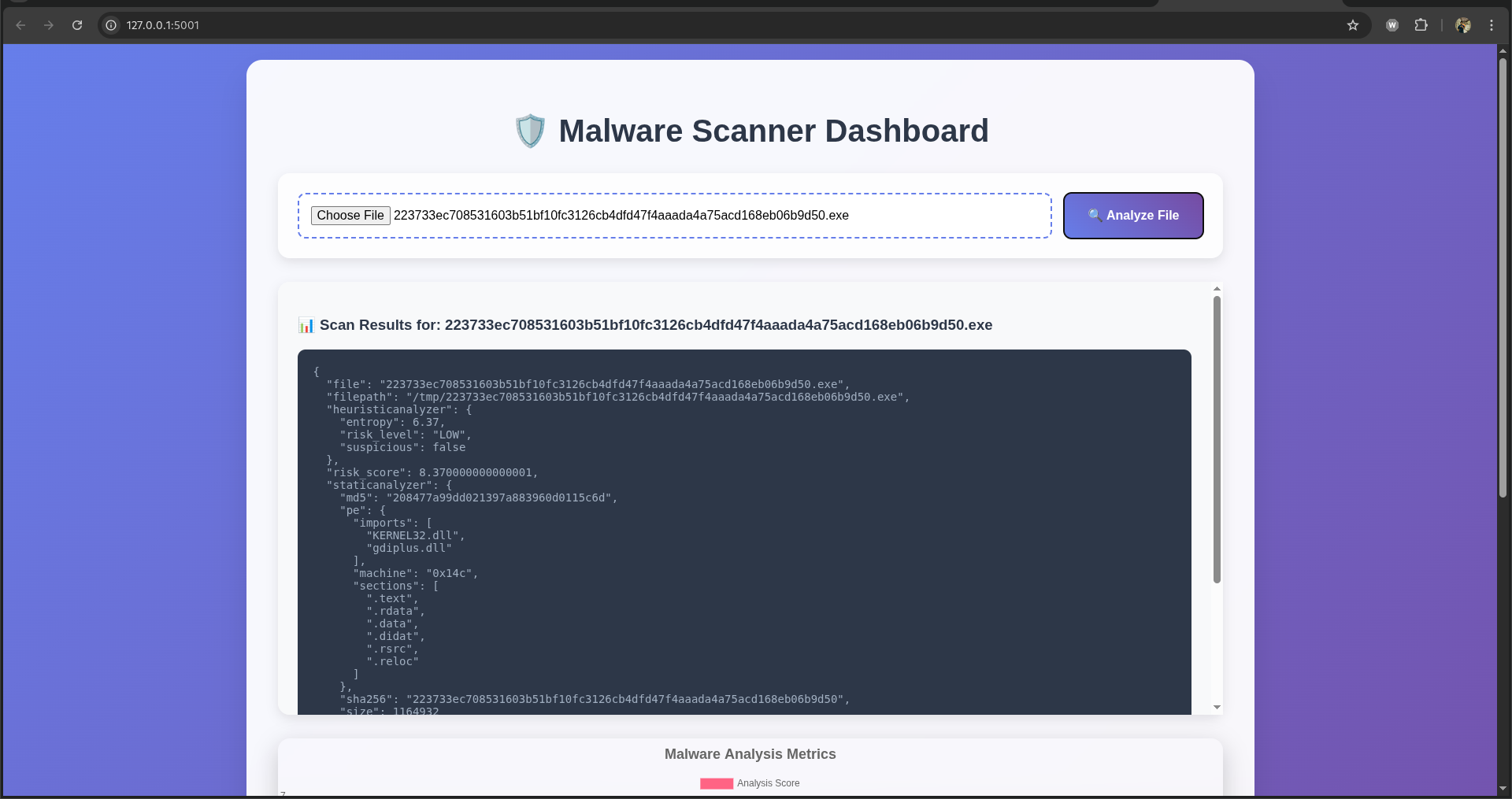The height and width of the screenshot is (799, 1512).
Task: Open the W extension icon
Action: (x=1392, y=25)
